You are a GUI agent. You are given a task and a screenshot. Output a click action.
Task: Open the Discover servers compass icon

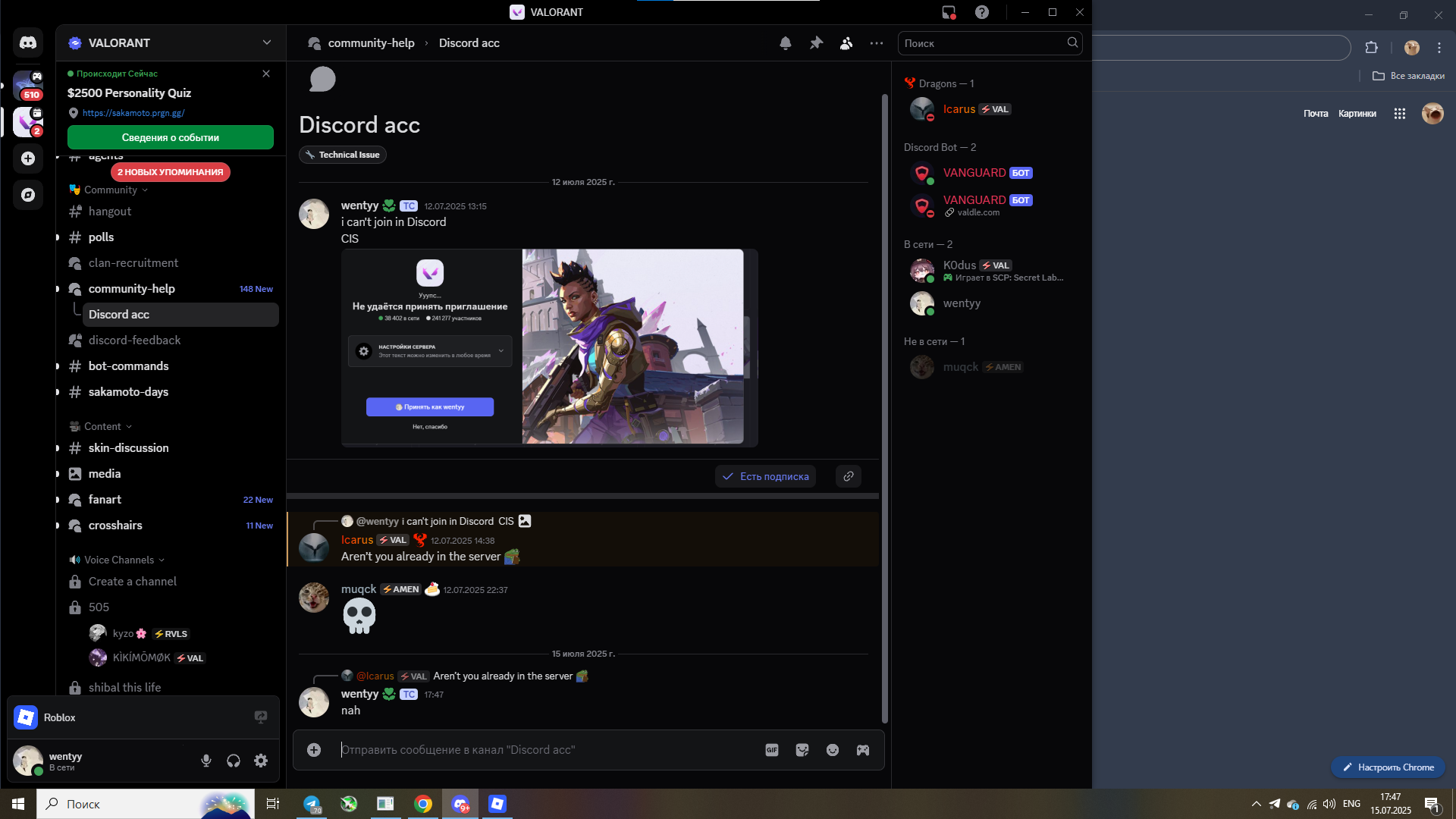pyautogui.click(x=28, y=195)
